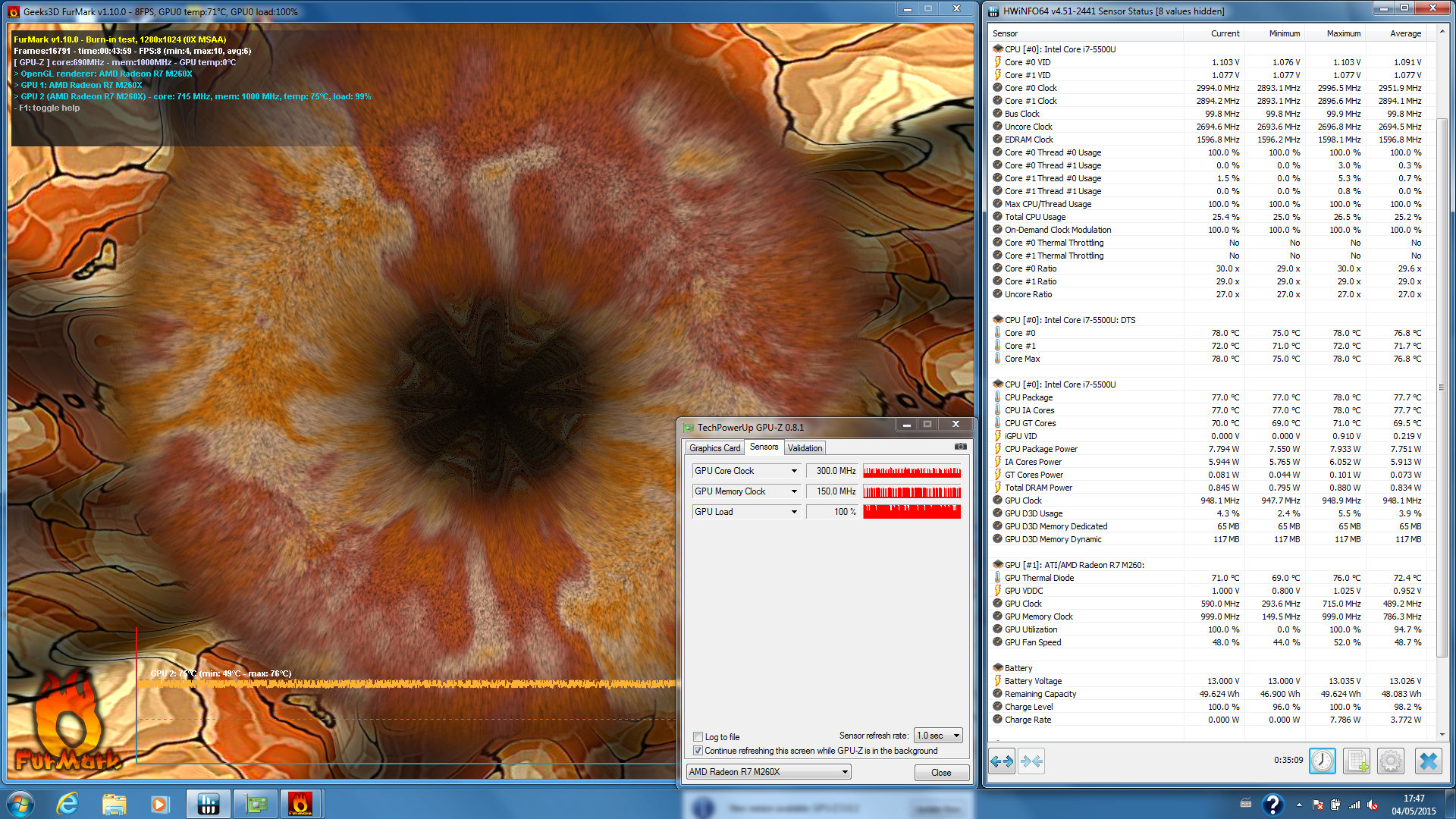The height and width of the screenshot is (819, 1456).
Task: Click HWiNFO expand columns arrows button
Action: coord(1002,761)
